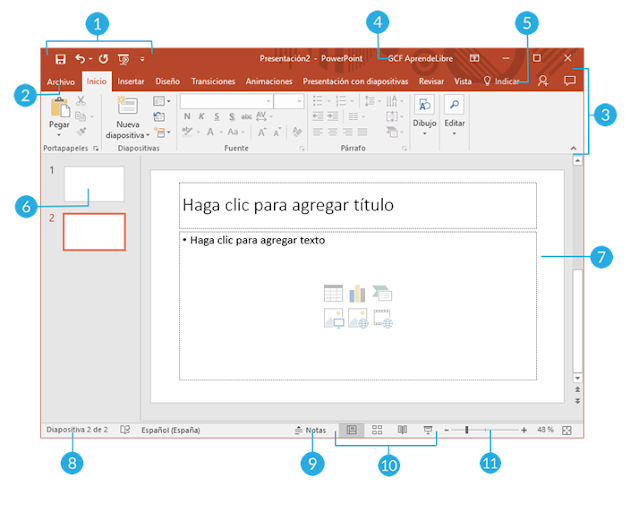Switch to the Vista tab
Screen dimensions: 639x512
click(x=463, y=81)
